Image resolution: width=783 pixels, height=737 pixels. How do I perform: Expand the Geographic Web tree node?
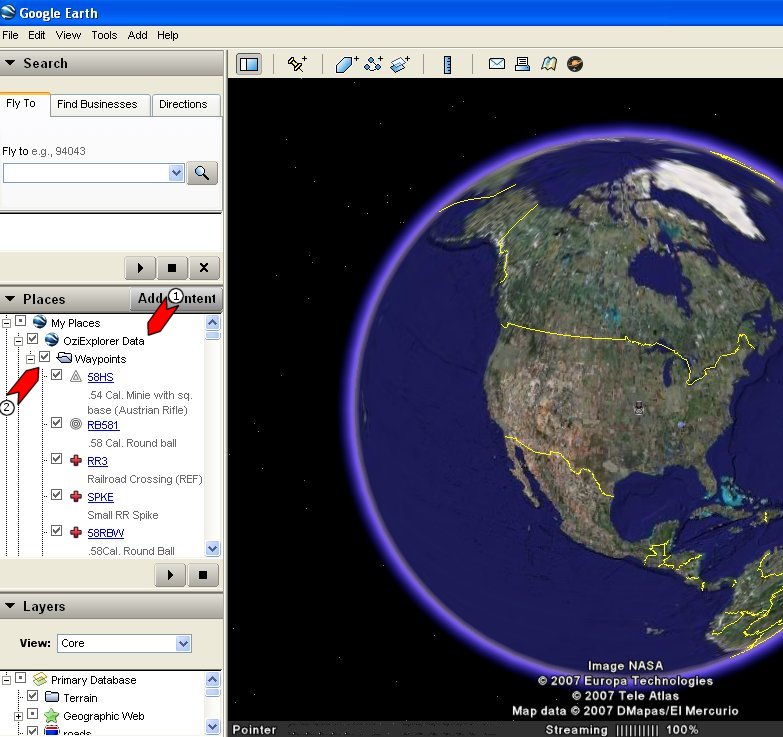[18, 717]
